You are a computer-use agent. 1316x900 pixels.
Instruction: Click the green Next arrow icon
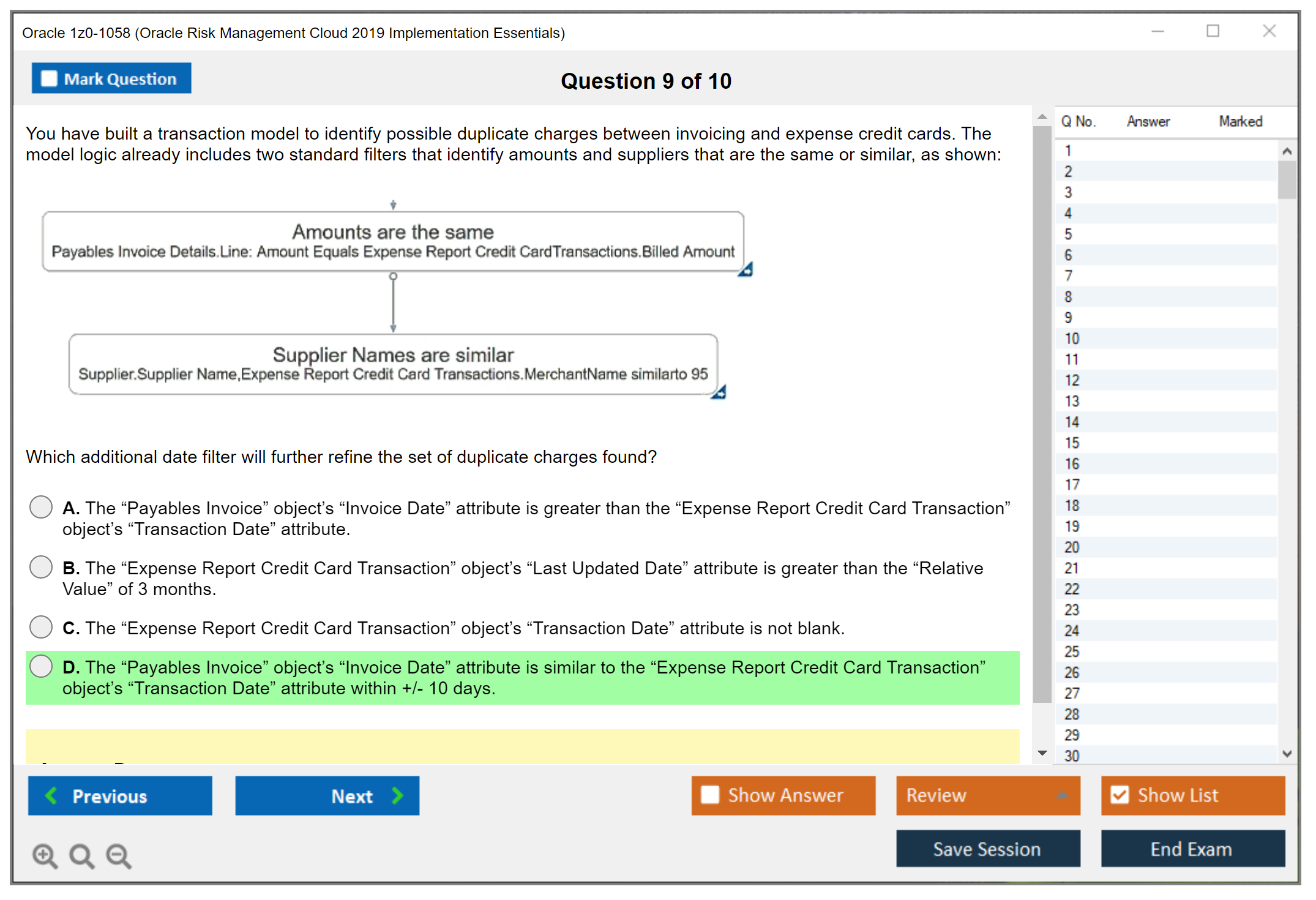point(398,795)
